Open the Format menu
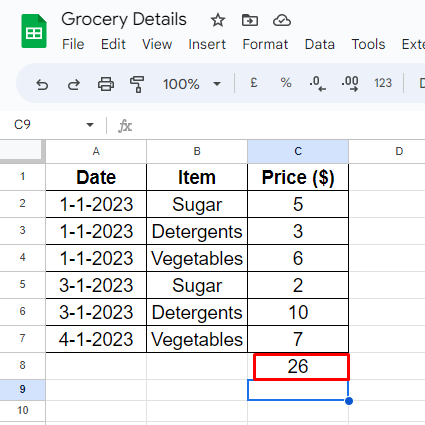 coord(265,44)
